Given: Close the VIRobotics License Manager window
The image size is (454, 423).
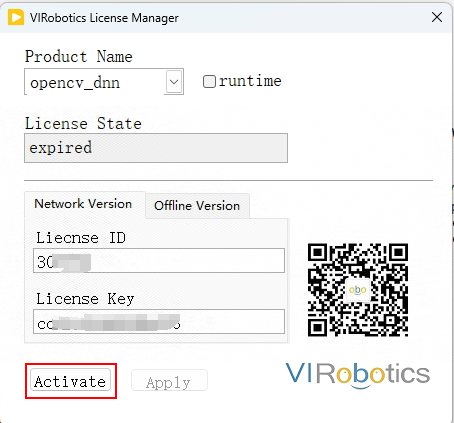Looking at the screenshot, I should coord(437,17).
